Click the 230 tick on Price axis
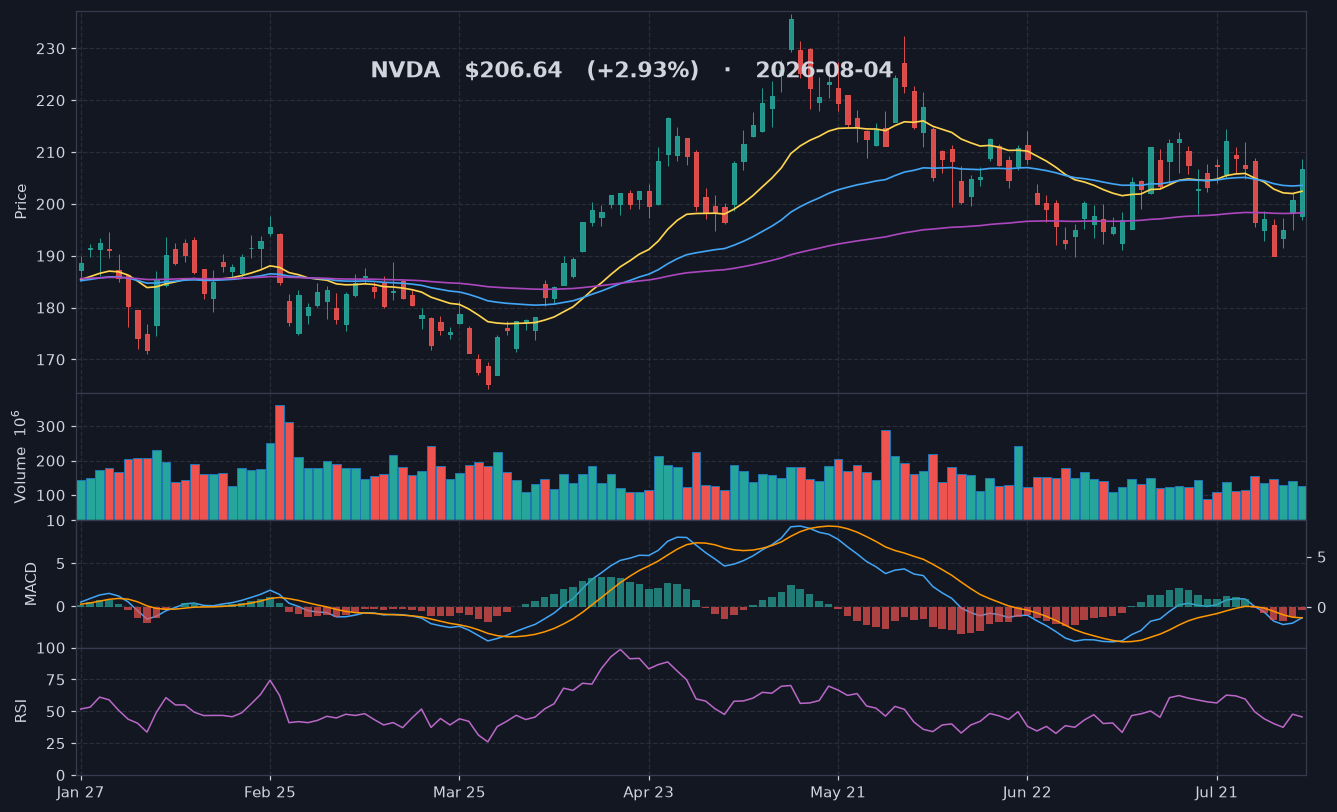1337x812 pixels. (x=51, y=49)
